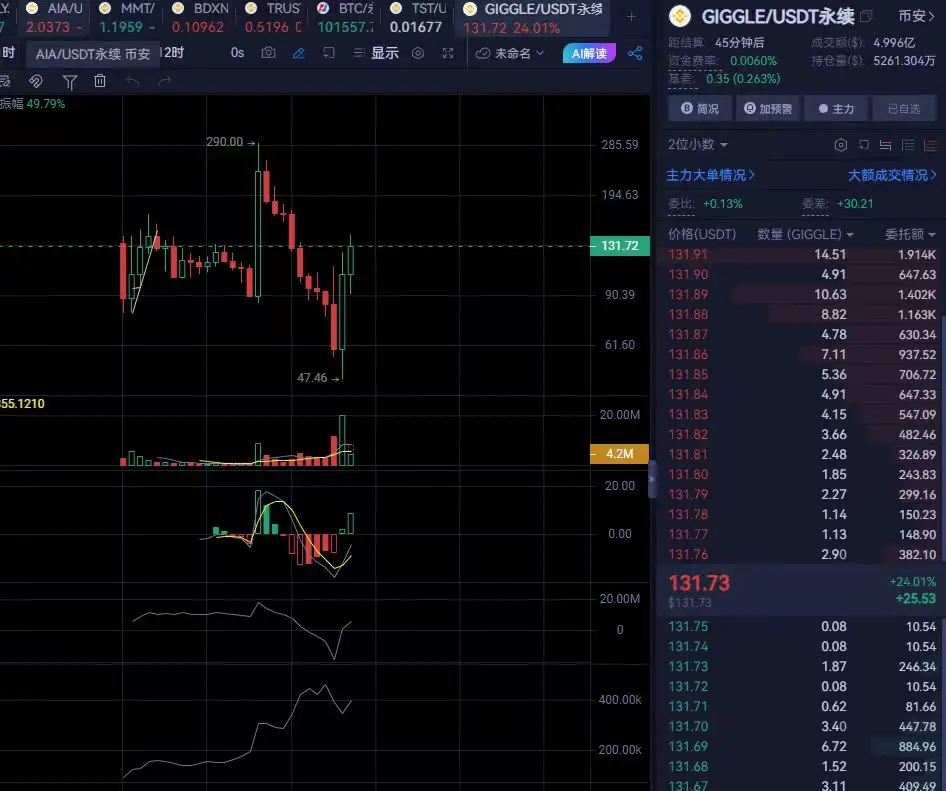Image resolution: width=946 pixels, height=791 pixels.
Task: Delete drawings with the trash icon
Action: 100,80
